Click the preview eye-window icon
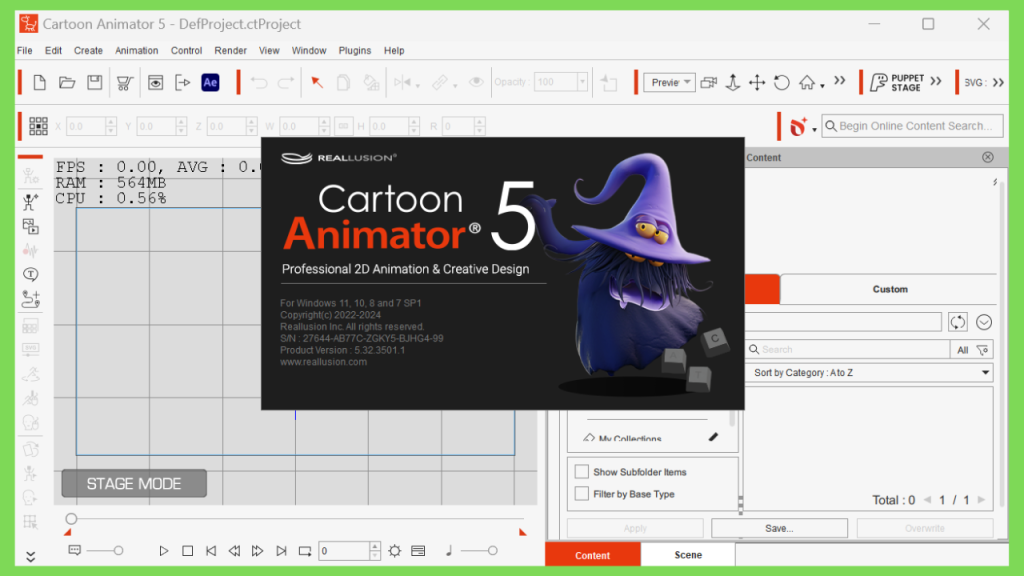 click(x=155, y=82)
